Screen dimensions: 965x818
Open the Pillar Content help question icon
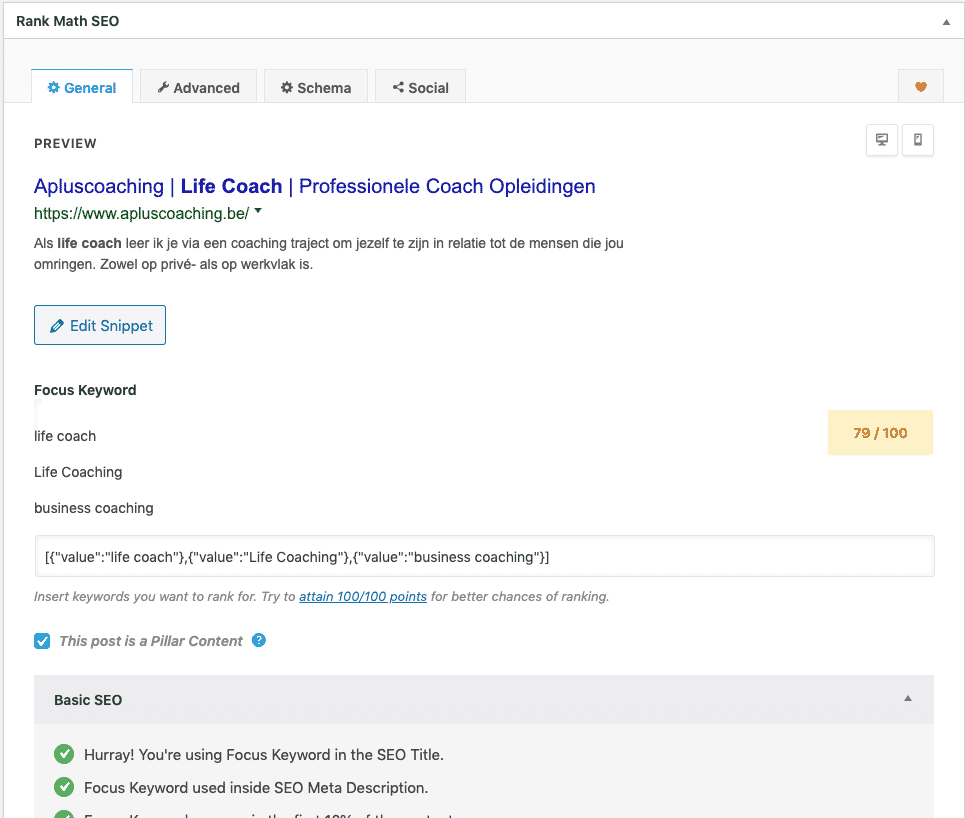(x=259, y=640)
